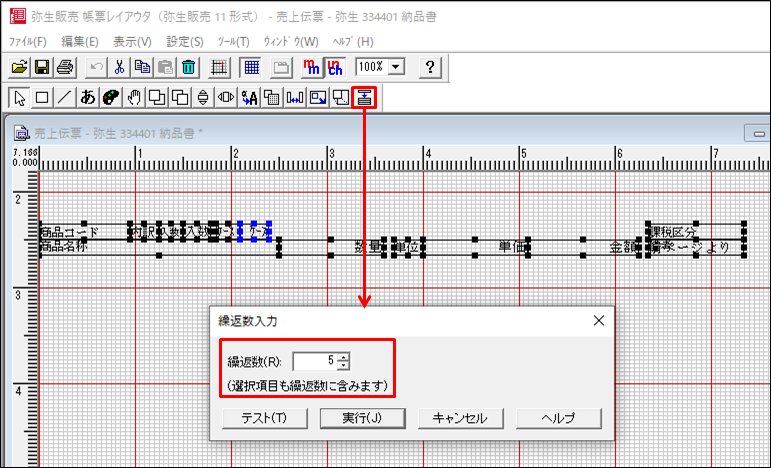Click the grid settings icon with red marker
Screen dimensions: 771x468
coord(219,67)
